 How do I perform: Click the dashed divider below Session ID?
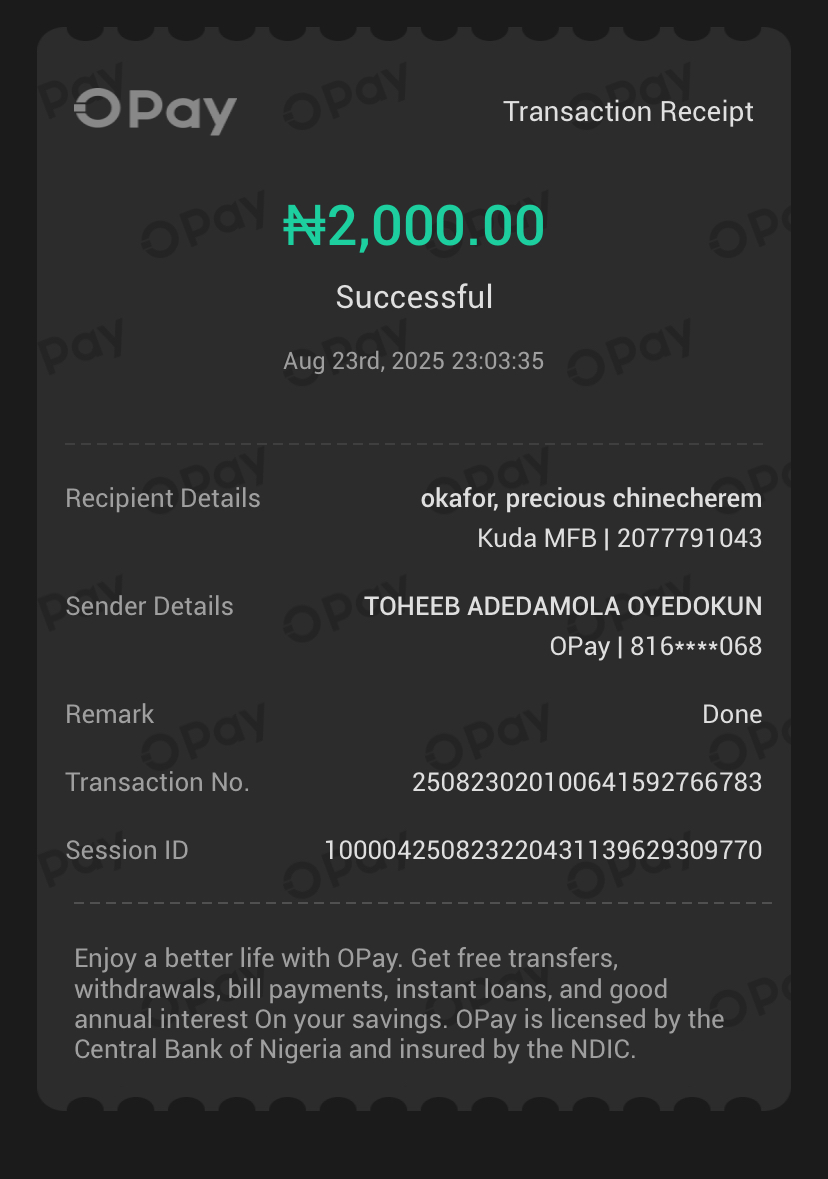click(x=422, y=903)
